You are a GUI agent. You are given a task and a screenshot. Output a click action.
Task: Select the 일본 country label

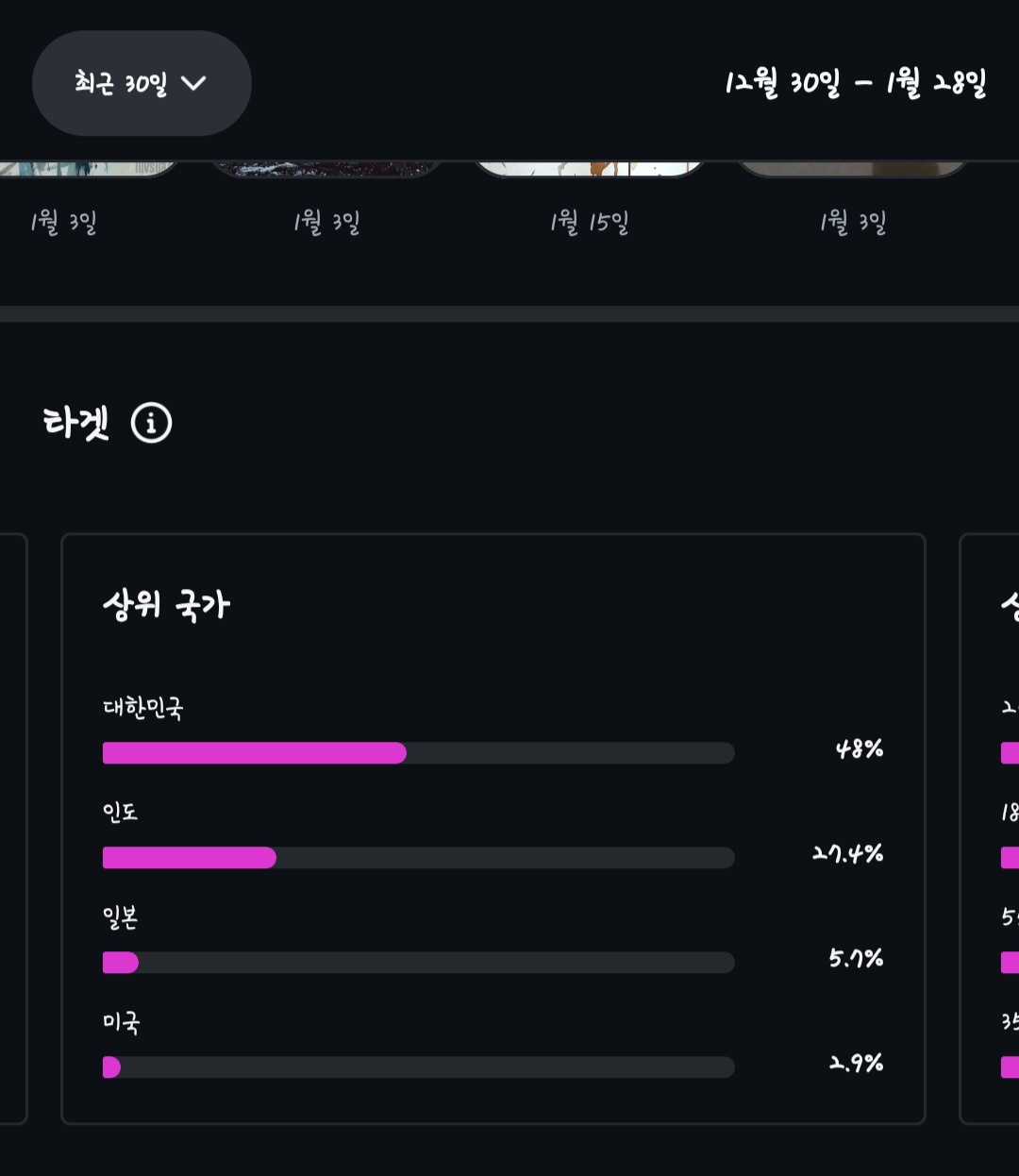[x=121, y=916]
